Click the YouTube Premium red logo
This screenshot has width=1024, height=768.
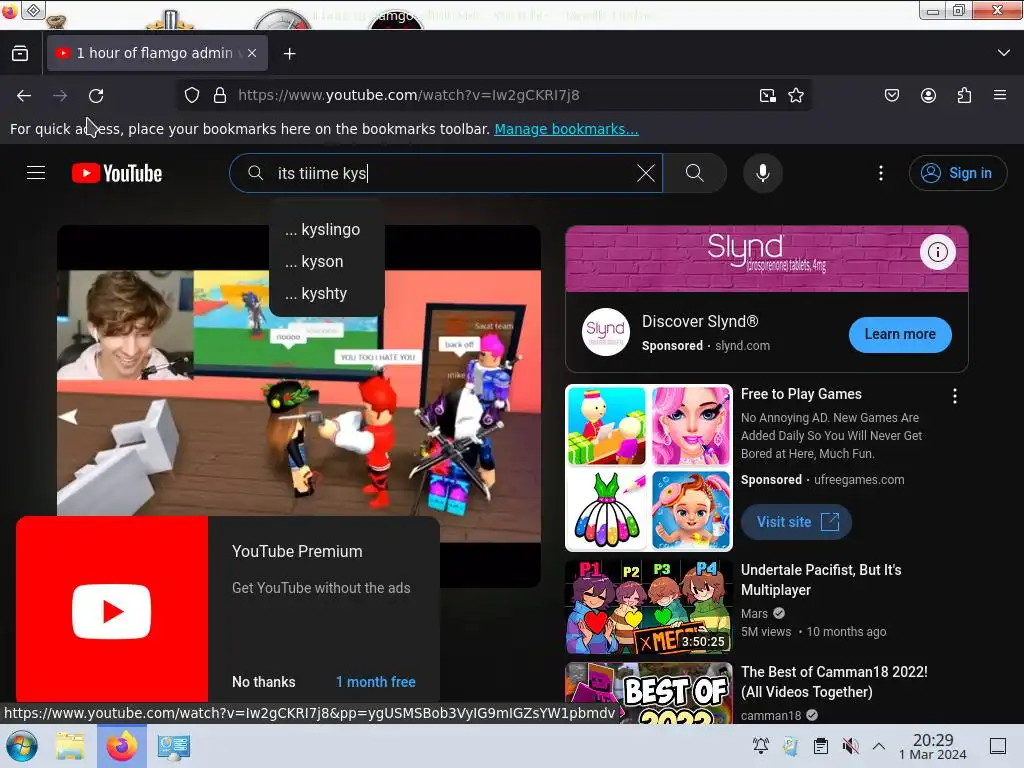coord(112,611)
